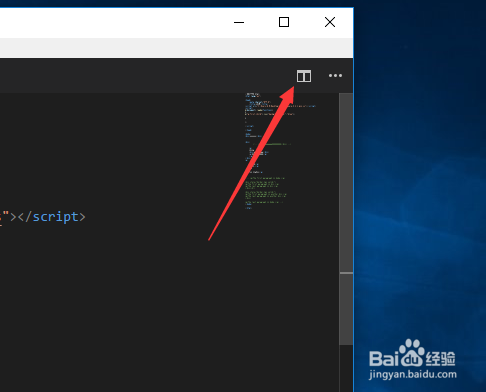Image resolution: width=486 pixels, height=392 pixels.
Task: Maximize the editor window
Action: pos(284,22)
